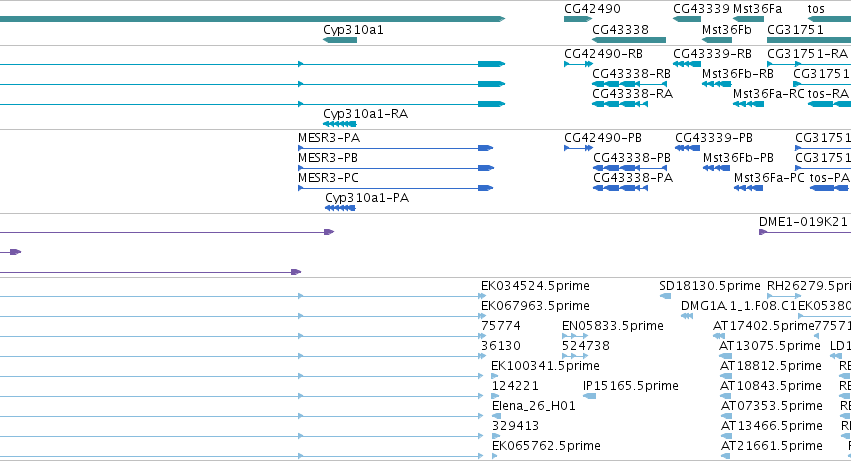Select the AT18812.5prime EST label
The height and width of the screenshot is (461, 851).
(x=771, y=367)
